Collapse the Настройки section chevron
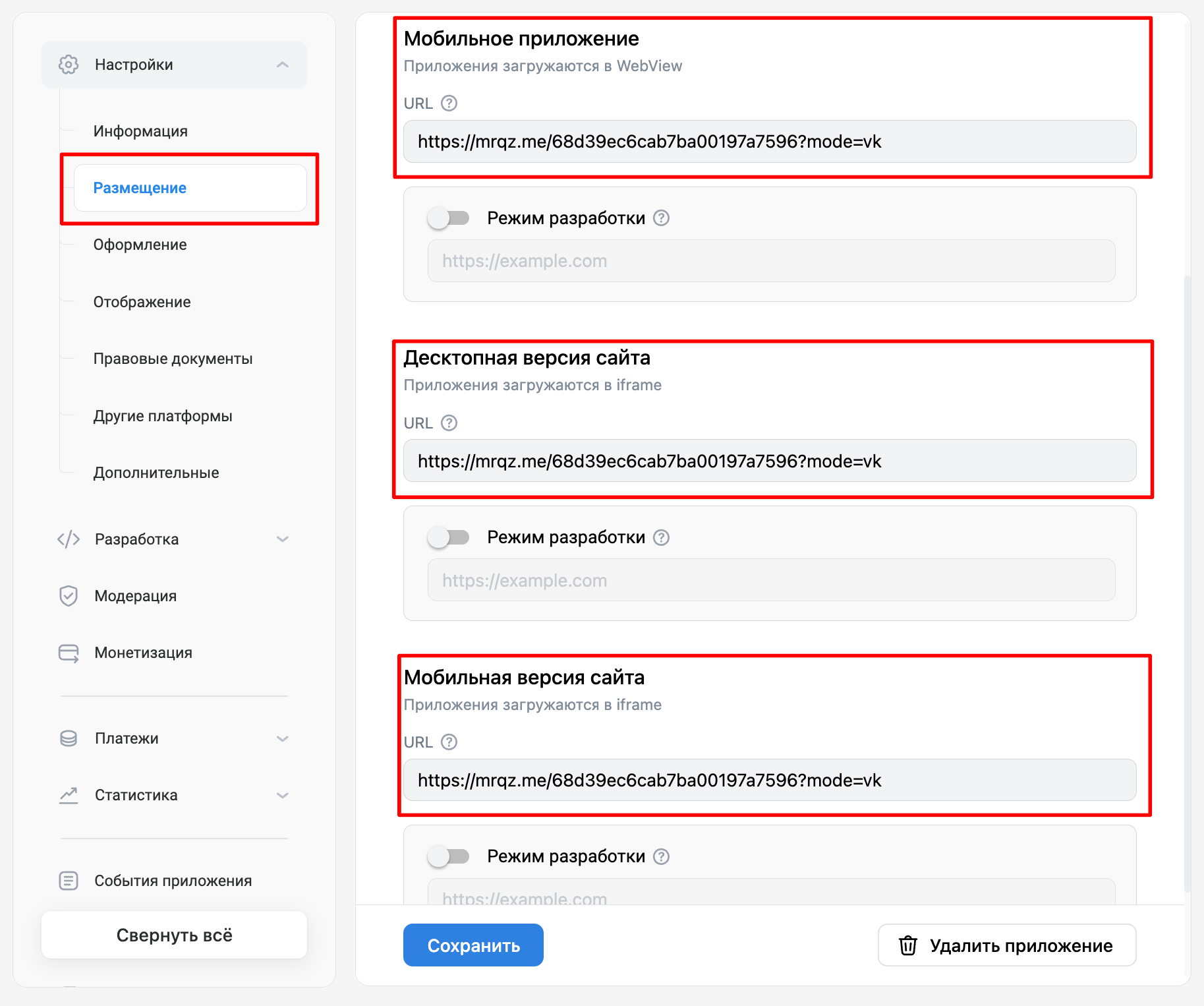 283,65
